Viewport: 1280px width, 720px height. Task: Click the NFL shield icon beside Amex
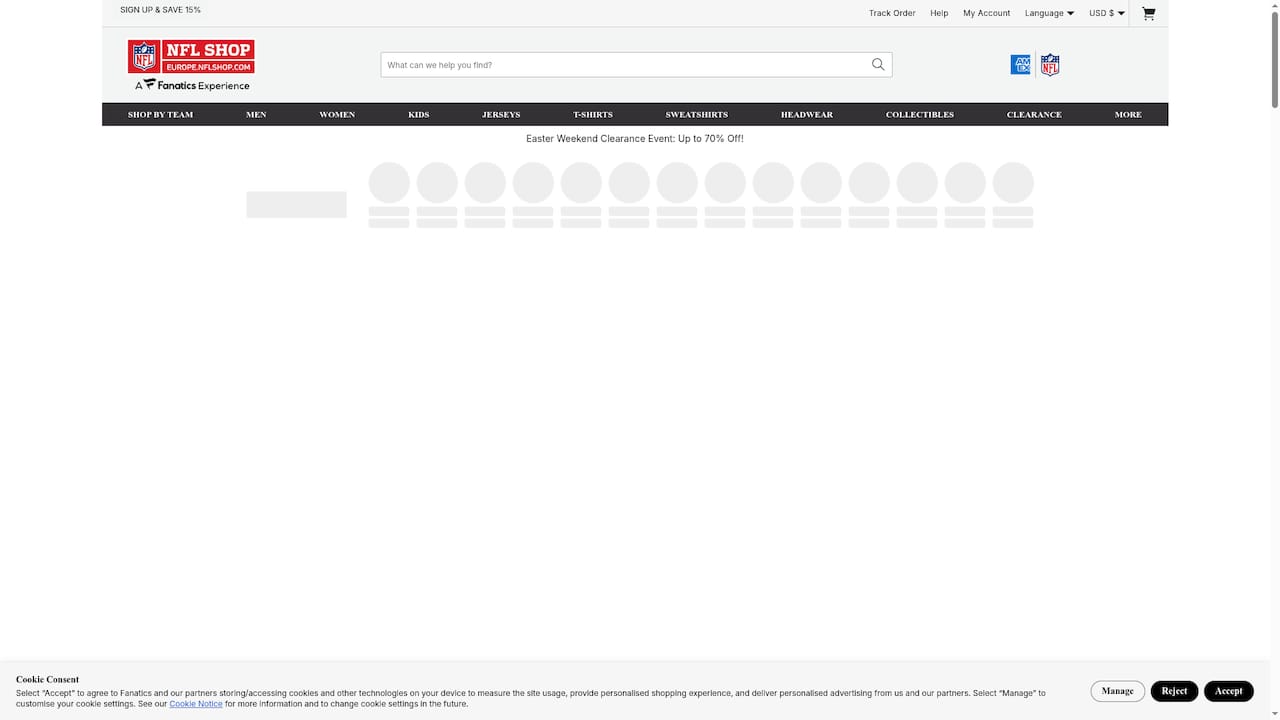1050,65
